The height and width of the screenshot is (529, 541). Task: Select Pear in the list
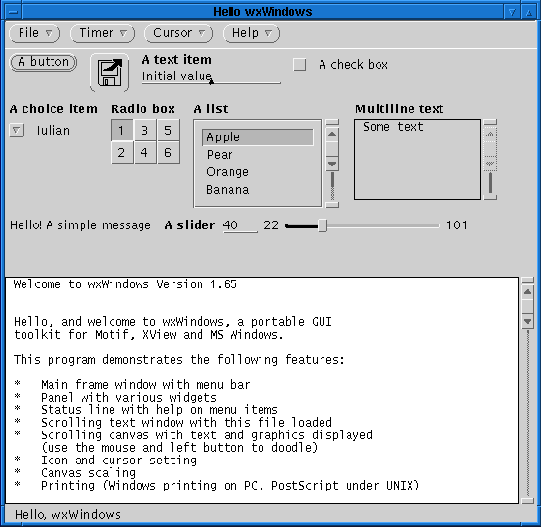click(258, 155)
